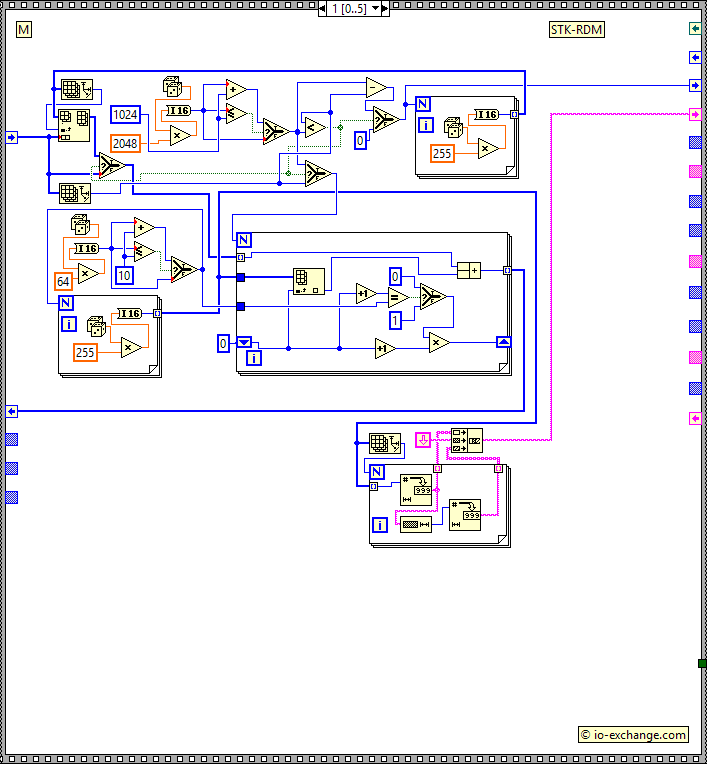Select the M label box
This screenshot has width=707, height=764.
tap(24, 30)
